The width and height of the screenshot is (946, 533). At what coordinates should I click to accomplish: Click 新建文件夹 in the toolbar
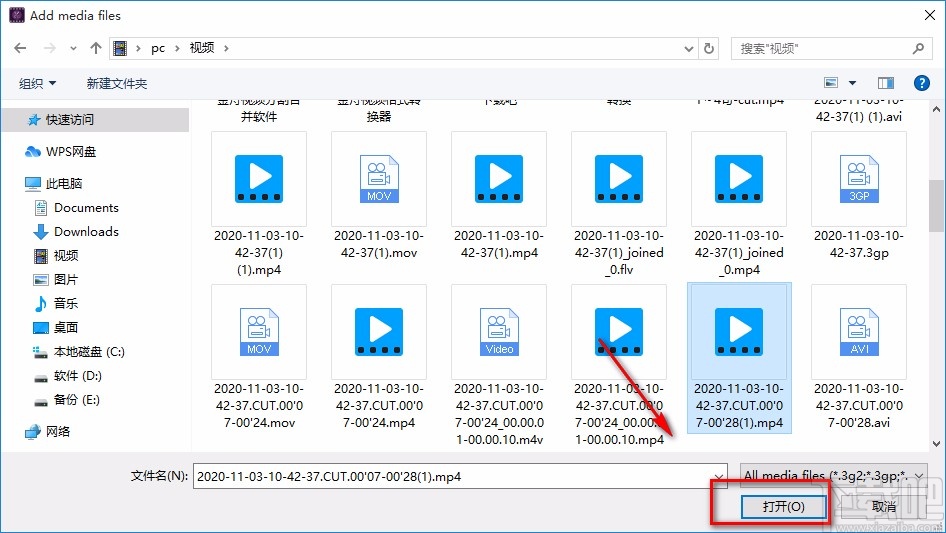point(117,83)
